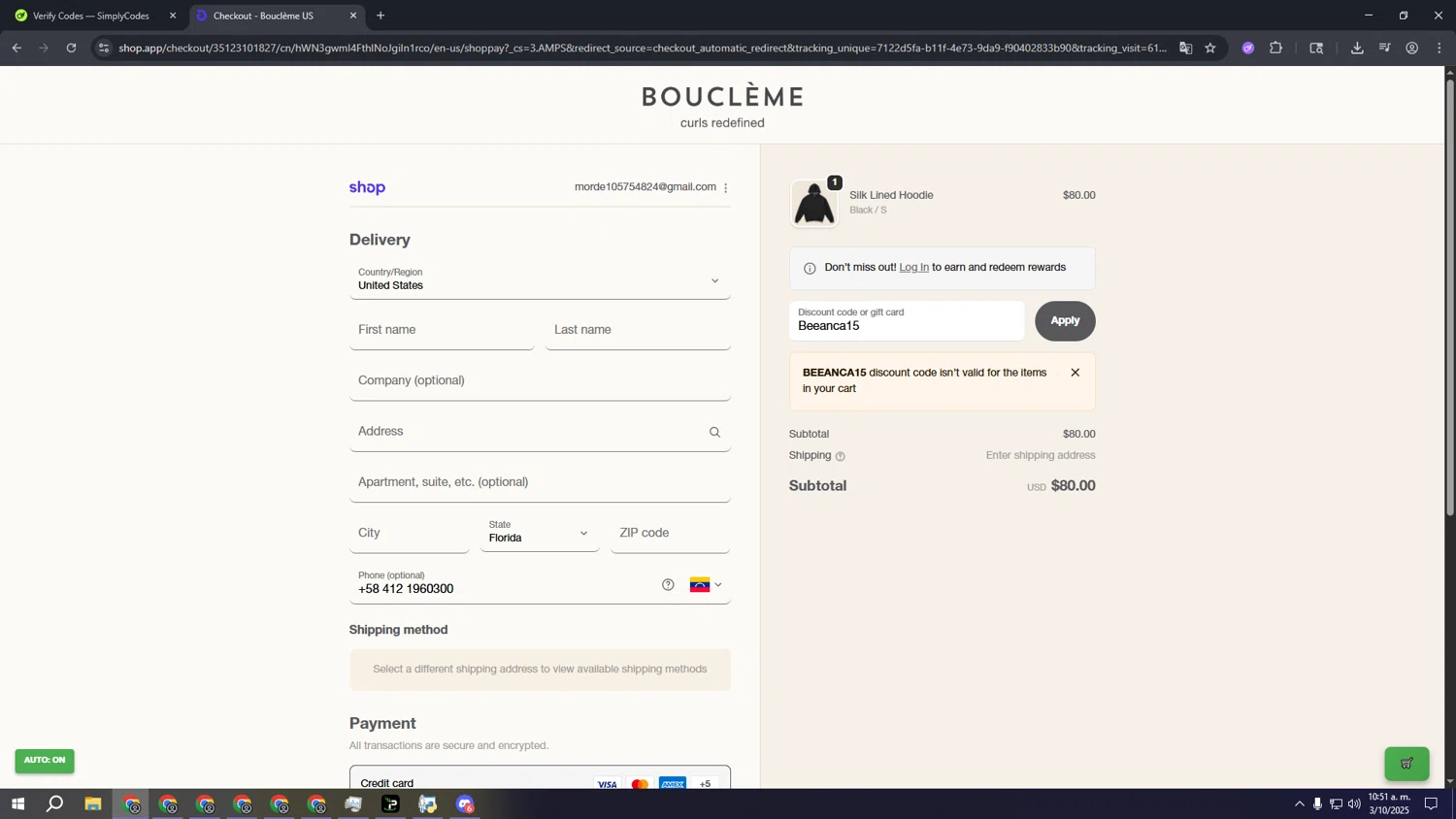Reload the checkout page
The image size is (1456, 819).
(x=71, y=48)
